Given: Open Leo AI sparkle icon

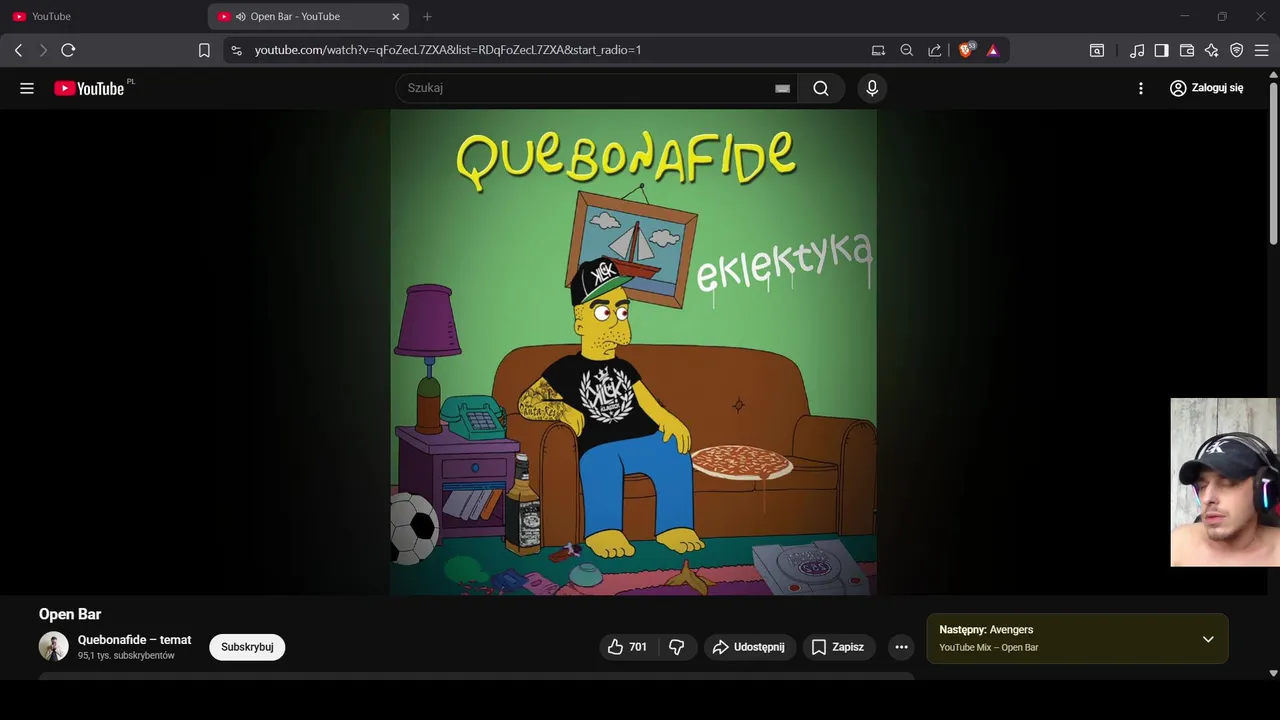Looking at the screenshot, I should (1212, 50).
